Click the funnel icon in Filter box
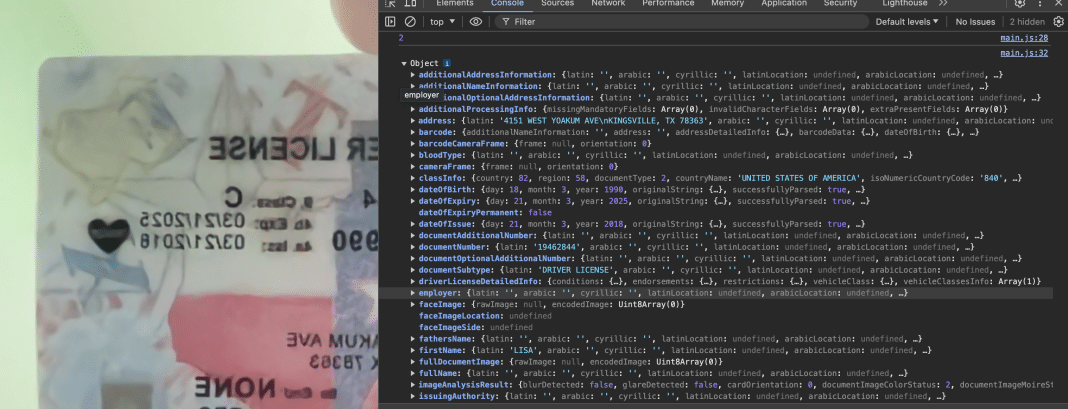Image resolution: width=1068 pixels, height=409 pixels. point(505,22)
